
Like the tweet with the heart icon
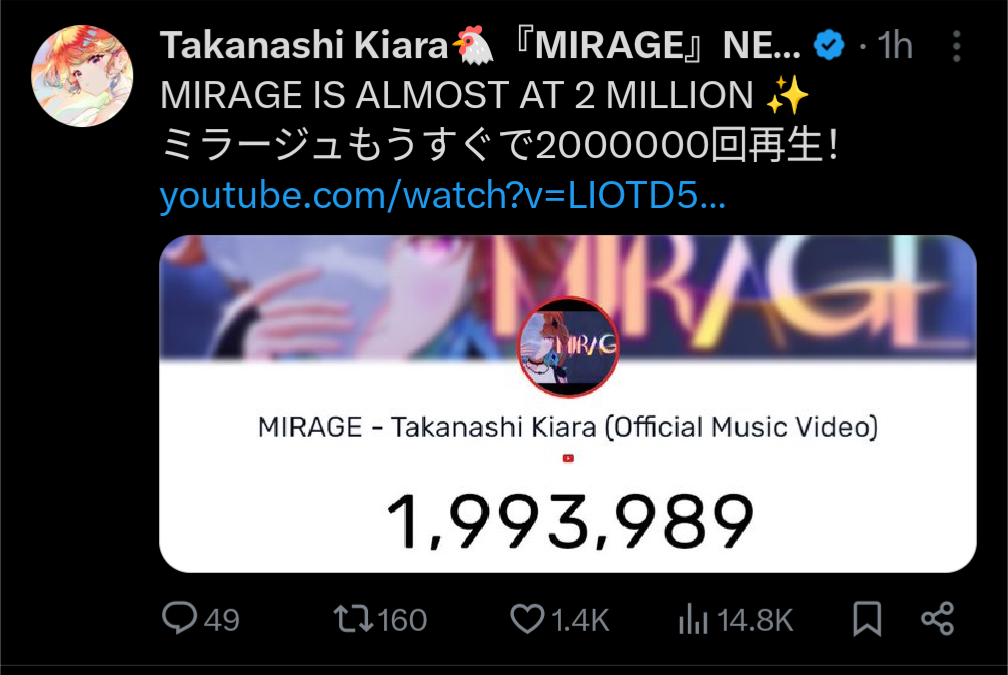point(527,619)
